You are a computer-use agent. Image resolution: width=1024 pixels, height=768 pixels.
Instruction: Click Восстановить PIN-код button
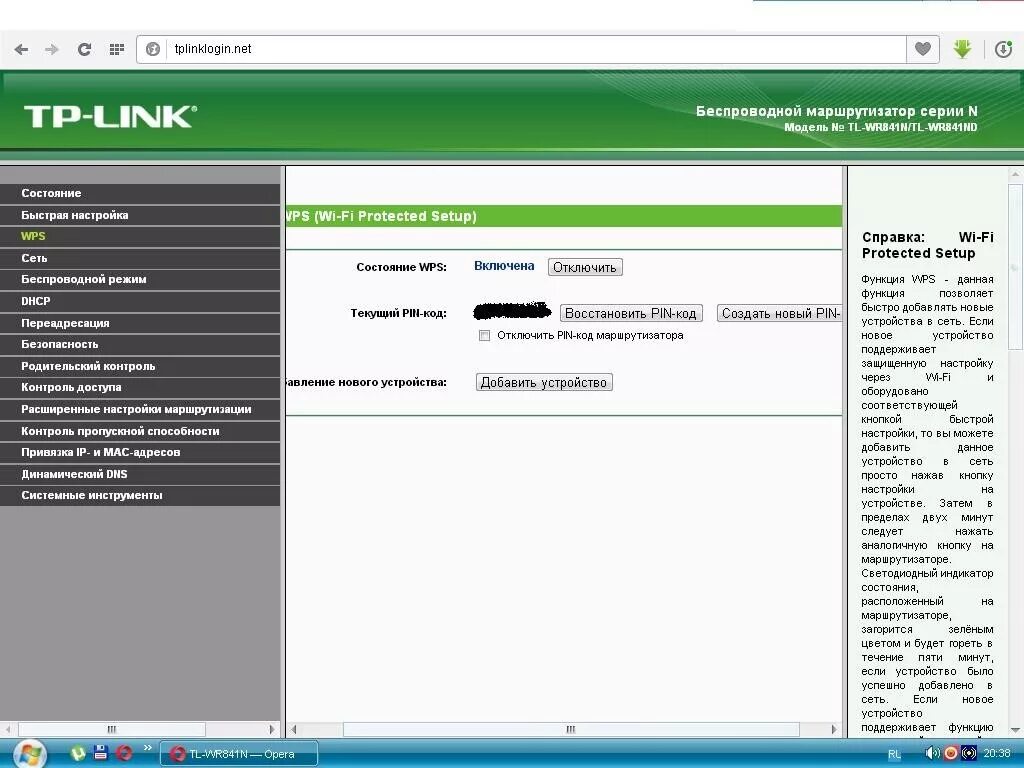point(631,313)
